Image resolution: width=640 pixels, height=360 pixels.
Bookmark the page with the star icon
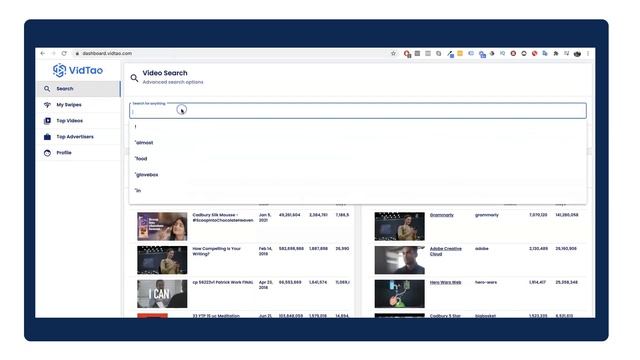(x=393, y=53)
